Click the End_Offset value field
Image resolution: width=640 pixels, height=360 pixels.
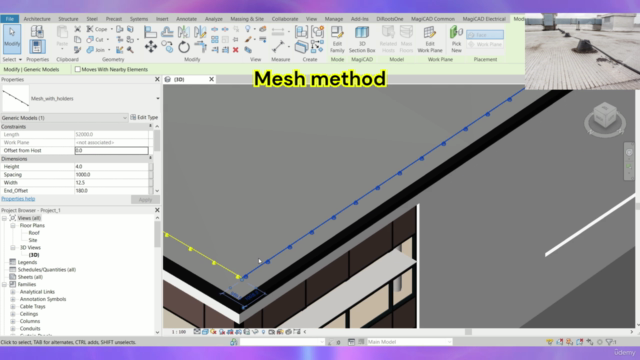pyautogui.click(x=111, y=191)
